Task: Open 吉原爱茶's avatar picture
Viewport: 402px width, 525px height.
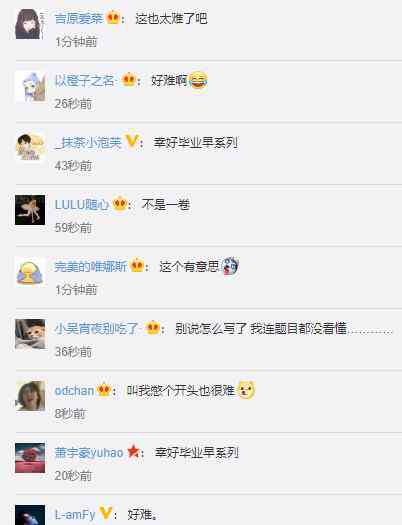Action: point(30,24)
